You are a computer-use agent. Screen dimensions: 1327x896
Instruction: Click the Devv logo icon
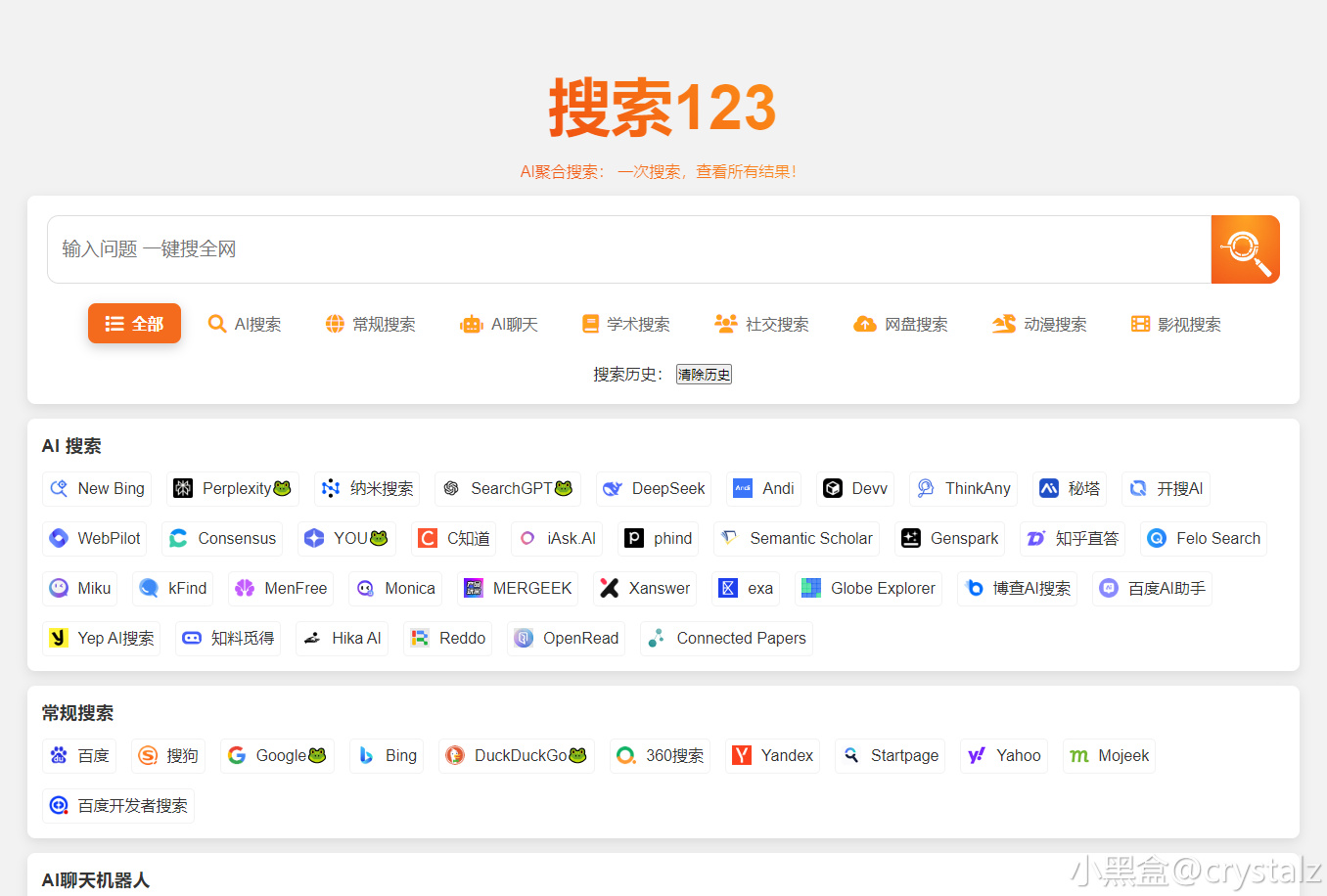[x=833, y=488]
